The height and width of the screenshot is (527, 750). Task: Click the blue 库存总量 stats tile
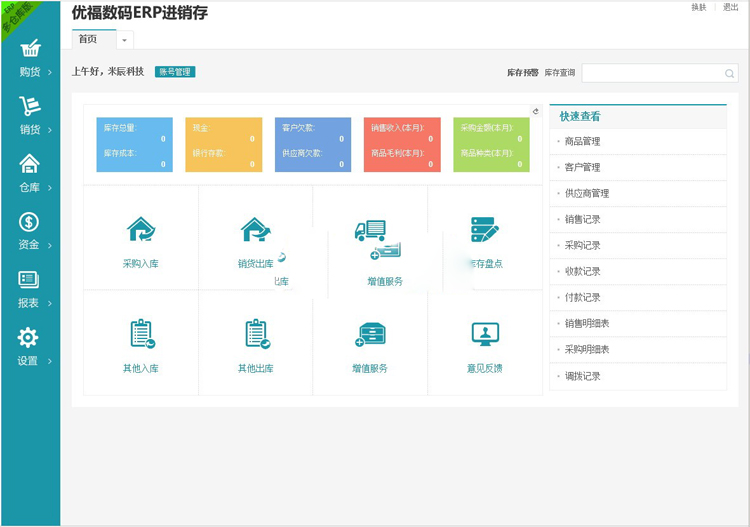tap(134, 145)
